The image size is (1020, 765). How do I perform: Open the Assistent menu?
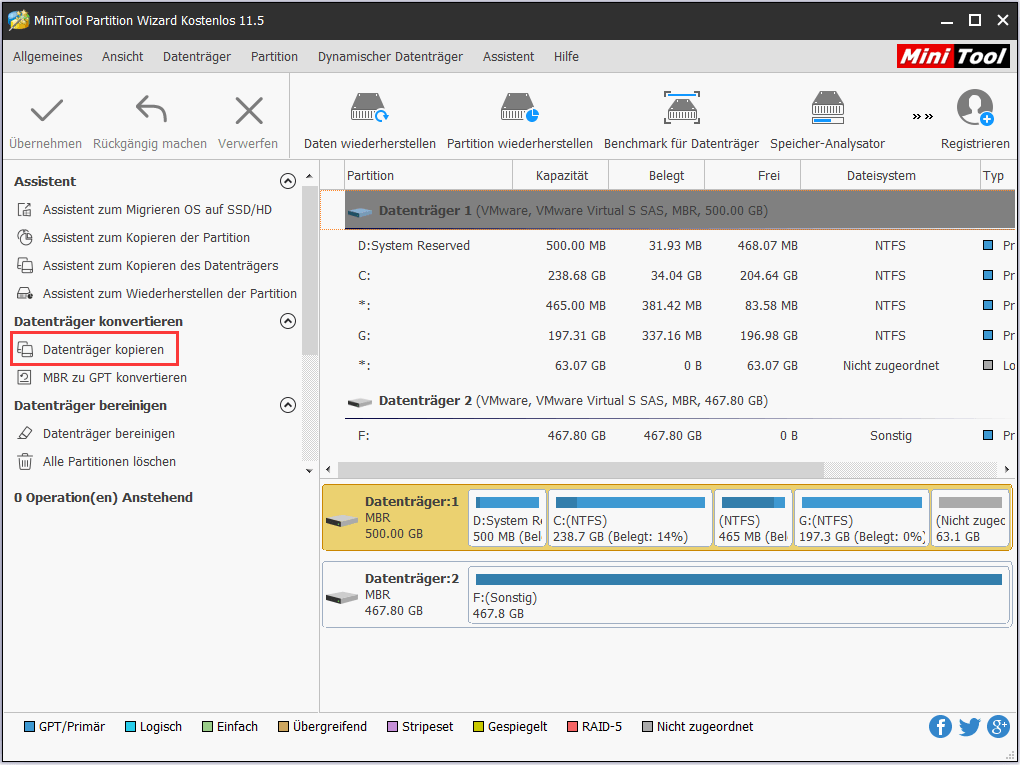pos(508,57)
